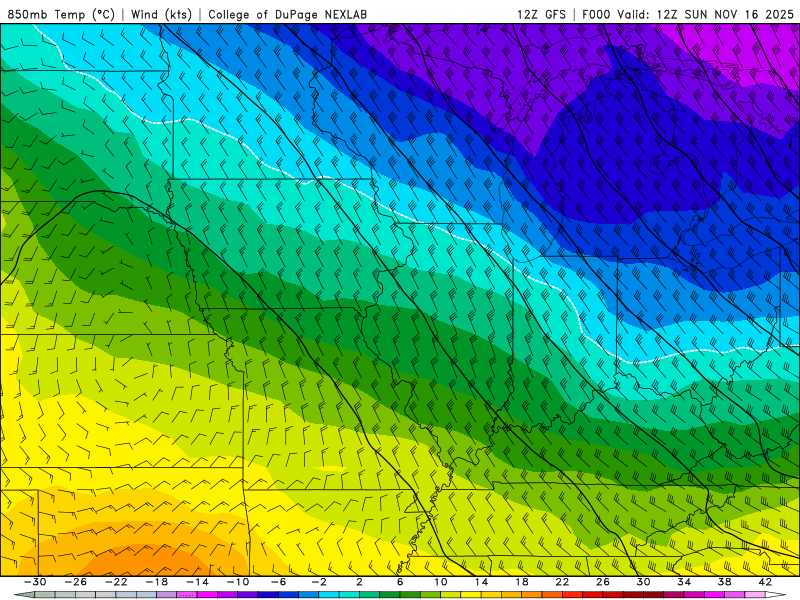Click the 14 value on the color scale
Screen dimensions: 800x600
(481, 582)
